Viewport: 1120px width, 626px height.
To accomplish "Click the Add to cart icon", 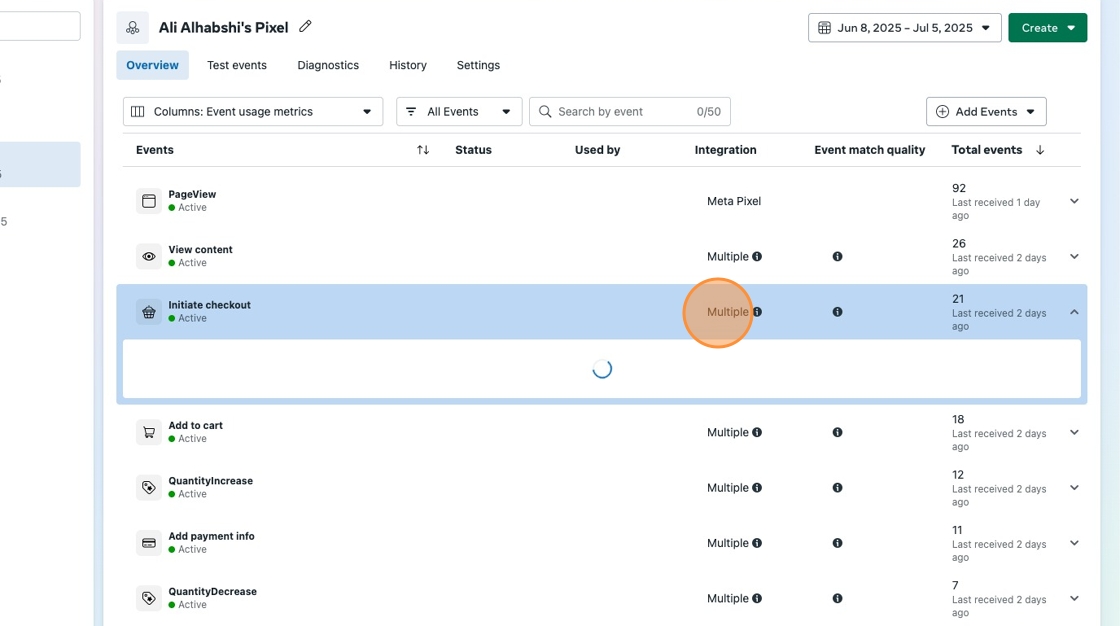I will tap(149, 432).
